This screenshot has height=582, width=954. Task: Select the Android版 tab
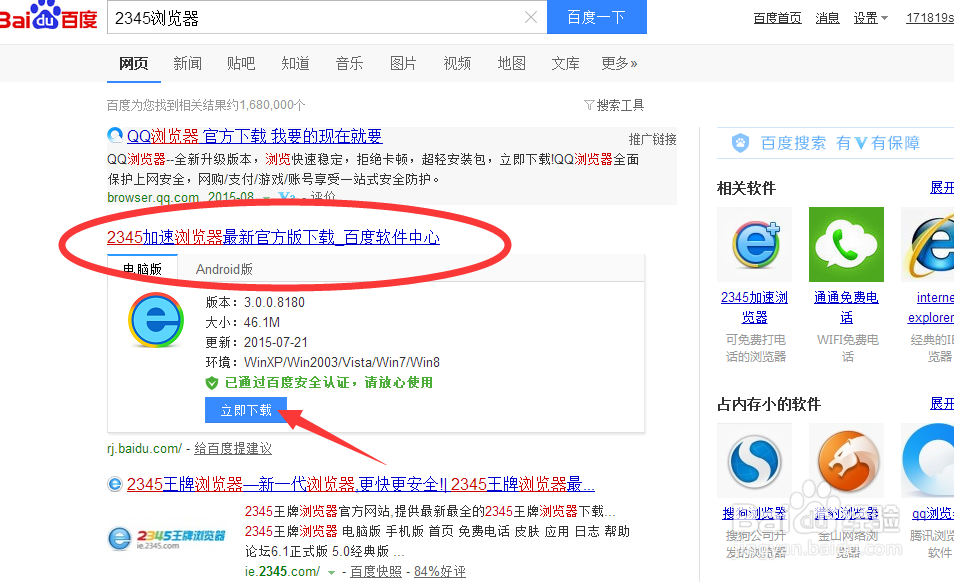coord(224,269)
